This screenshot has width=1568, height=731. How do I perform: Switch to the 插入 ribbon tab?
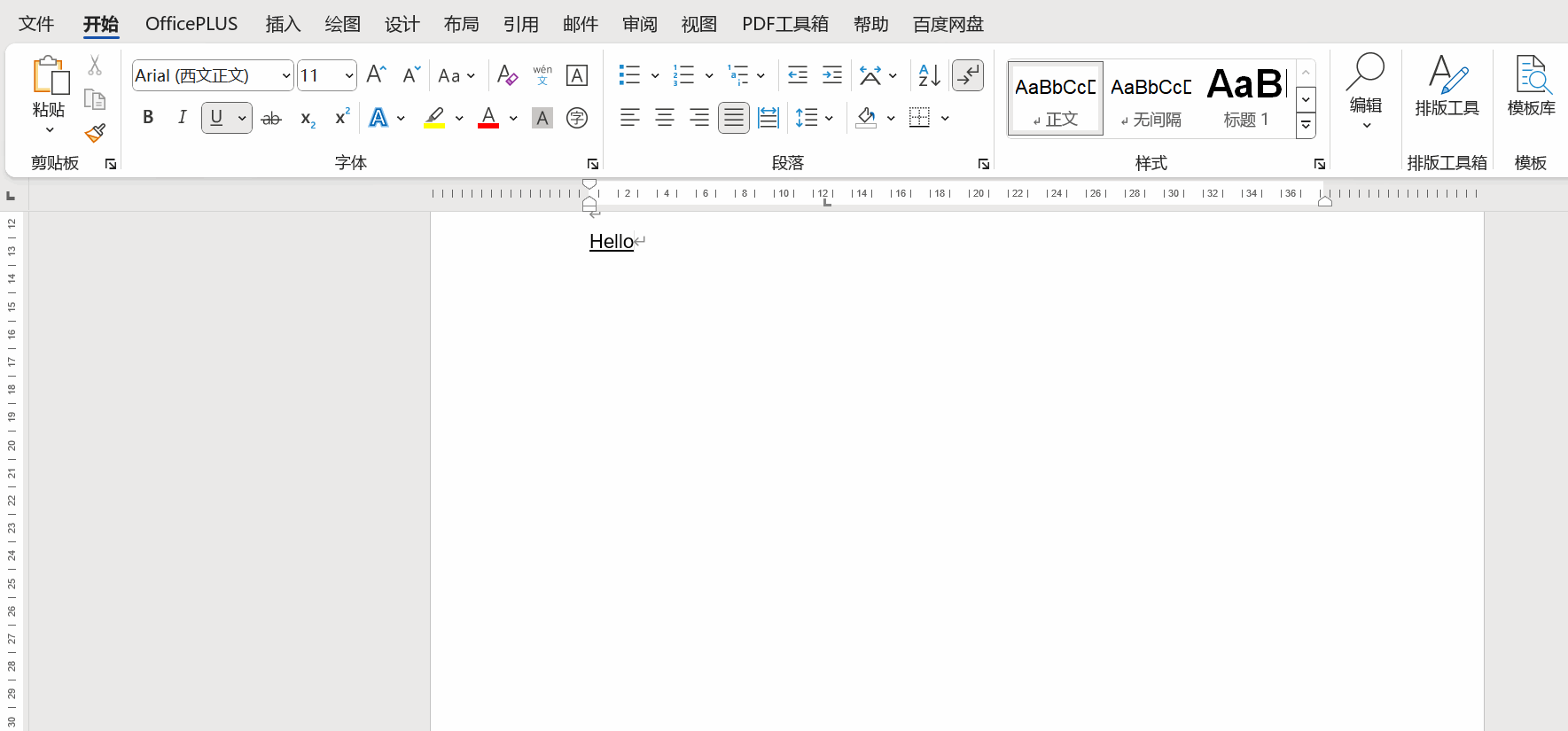point(283,24)
